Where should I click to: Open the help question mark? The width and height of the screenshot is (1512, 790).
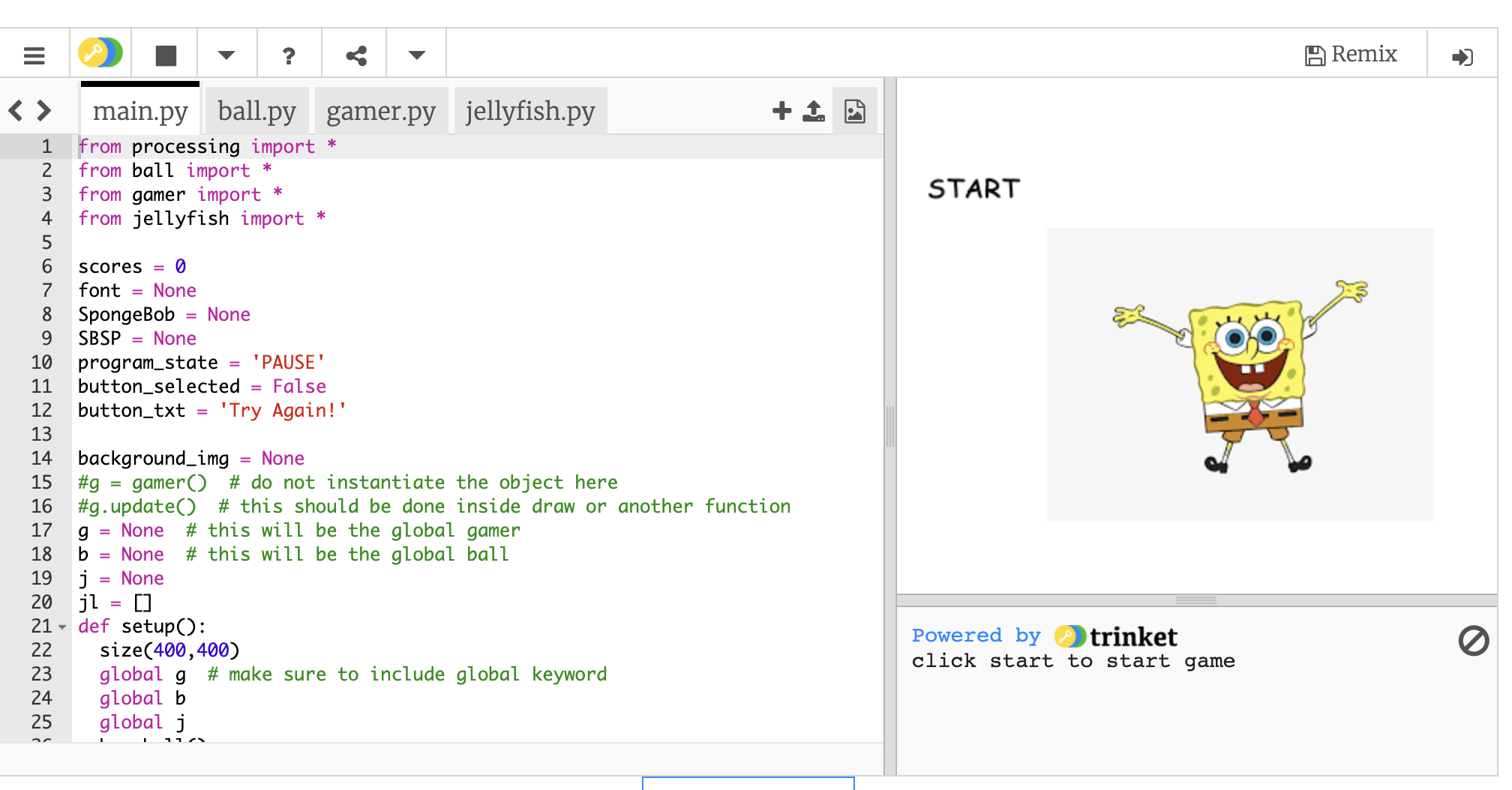click(289, 55)
